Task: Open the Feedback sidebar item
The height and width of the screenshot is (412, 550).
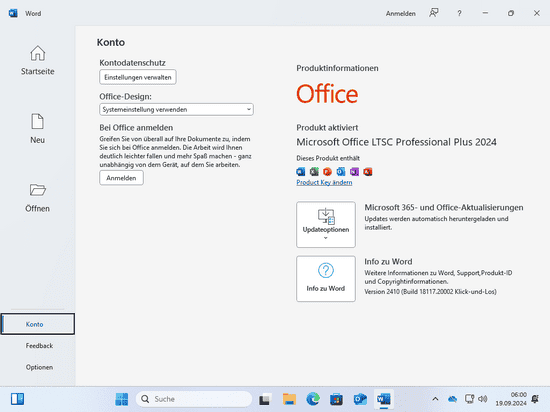Action: (39, 346)
